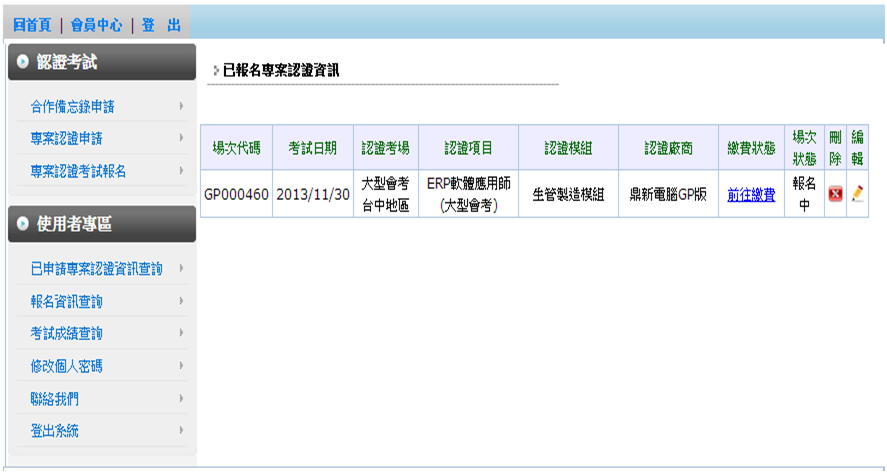Click the 場次狀態 column header
Image resolution: width=887 pixels, height=472 pixels.
[x=804, y=148]
